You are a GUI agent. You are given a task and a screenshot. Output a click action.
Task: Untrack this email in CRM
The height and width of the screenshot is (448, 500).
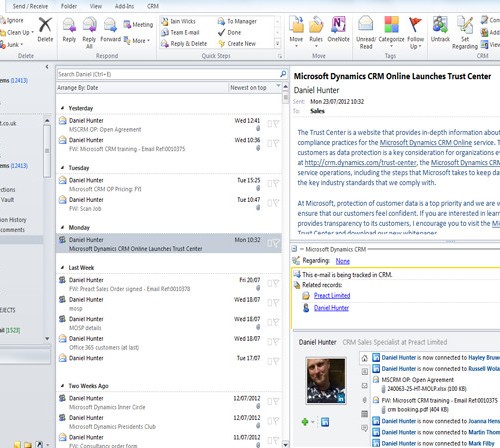point(440,25)
